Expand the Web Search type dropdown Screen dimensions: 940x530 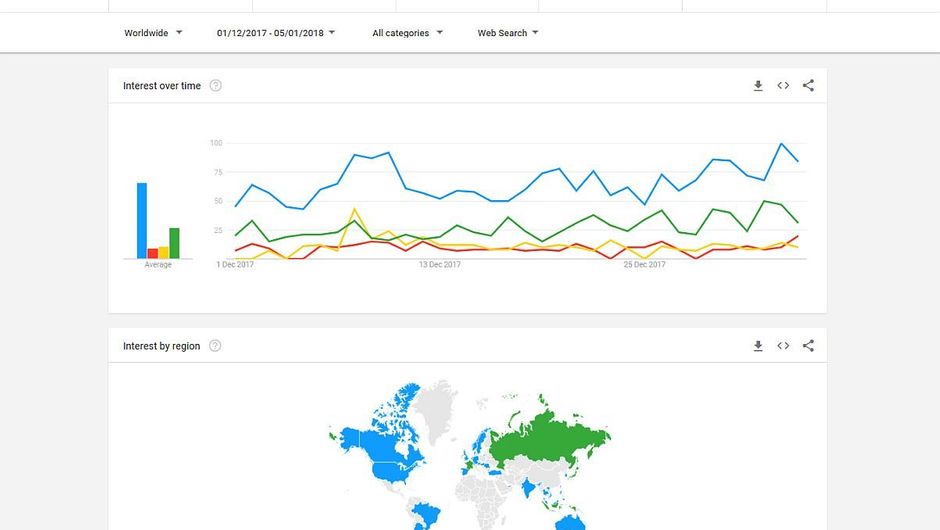tap(508, 33)
